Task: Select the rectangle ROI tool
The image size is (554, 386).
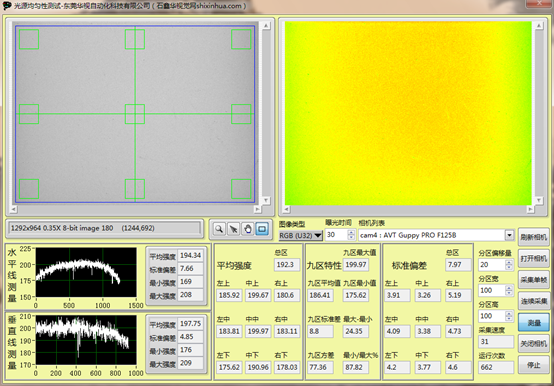Action: point(262,229)
